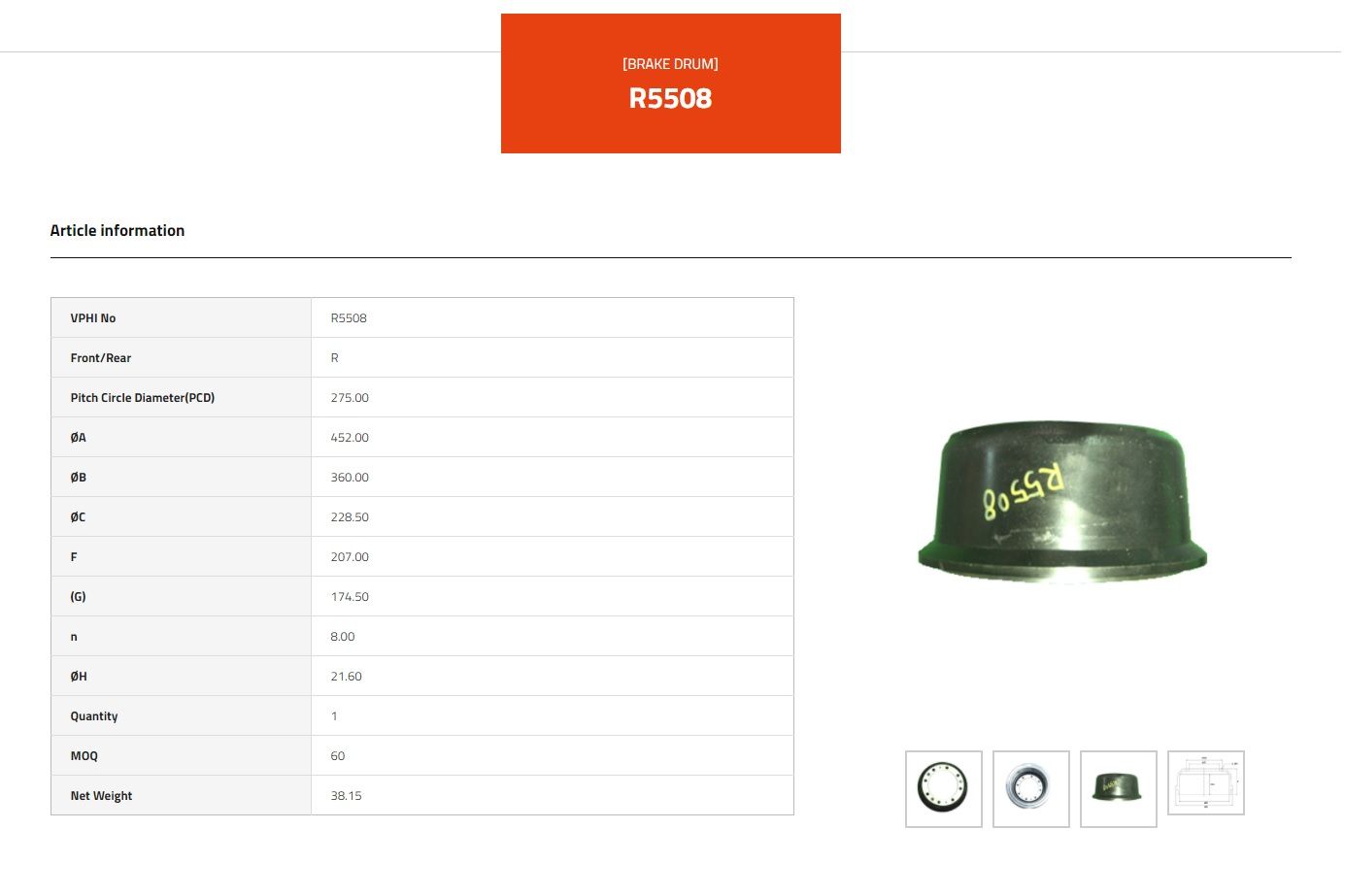Image resolution: width=1345 pixels, height=896 pixels.
Task: Open the technical dimension drawing thumbnail
Action: tap(1205, 782)
